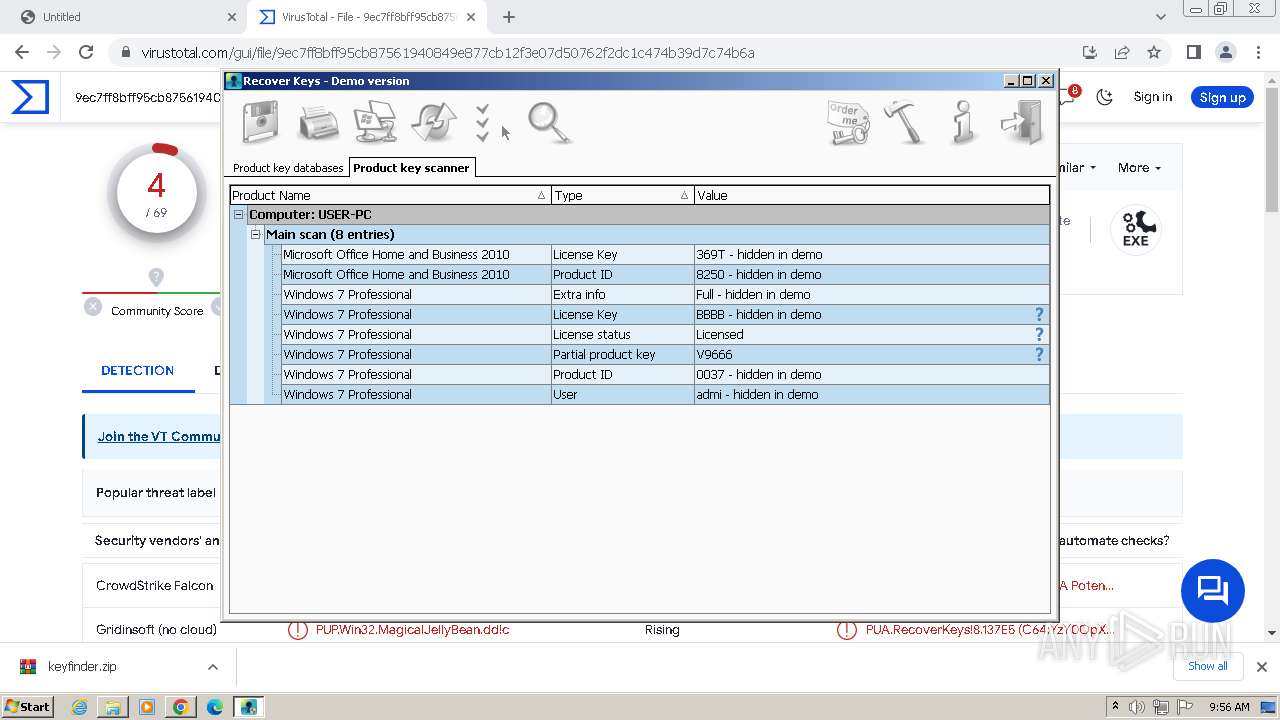
Task: Click the question mark on Partial product key row
Action: pos(1039,354)
